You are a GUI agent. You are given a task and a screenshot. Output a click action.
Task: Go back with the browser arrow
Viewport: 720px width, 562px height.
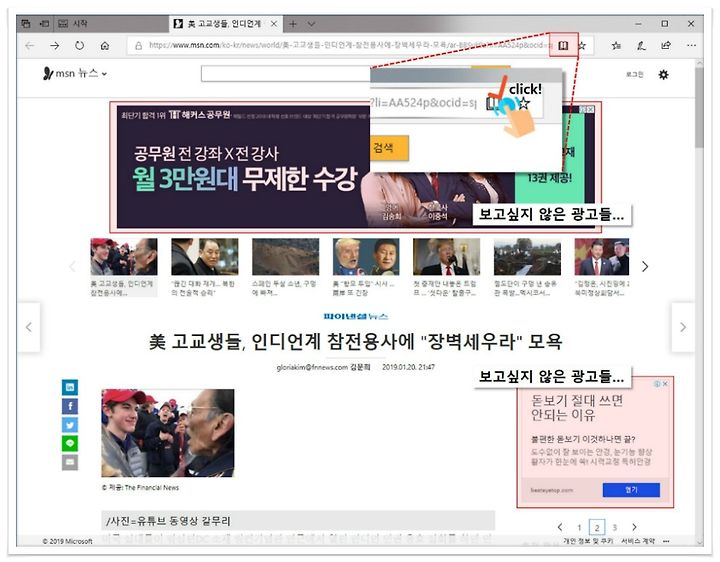(x=30, y=45)
